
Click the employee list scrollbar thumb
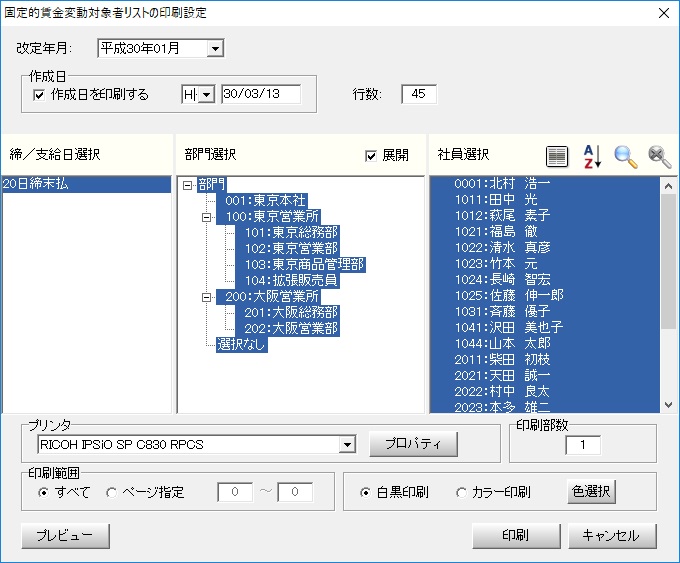668,262
